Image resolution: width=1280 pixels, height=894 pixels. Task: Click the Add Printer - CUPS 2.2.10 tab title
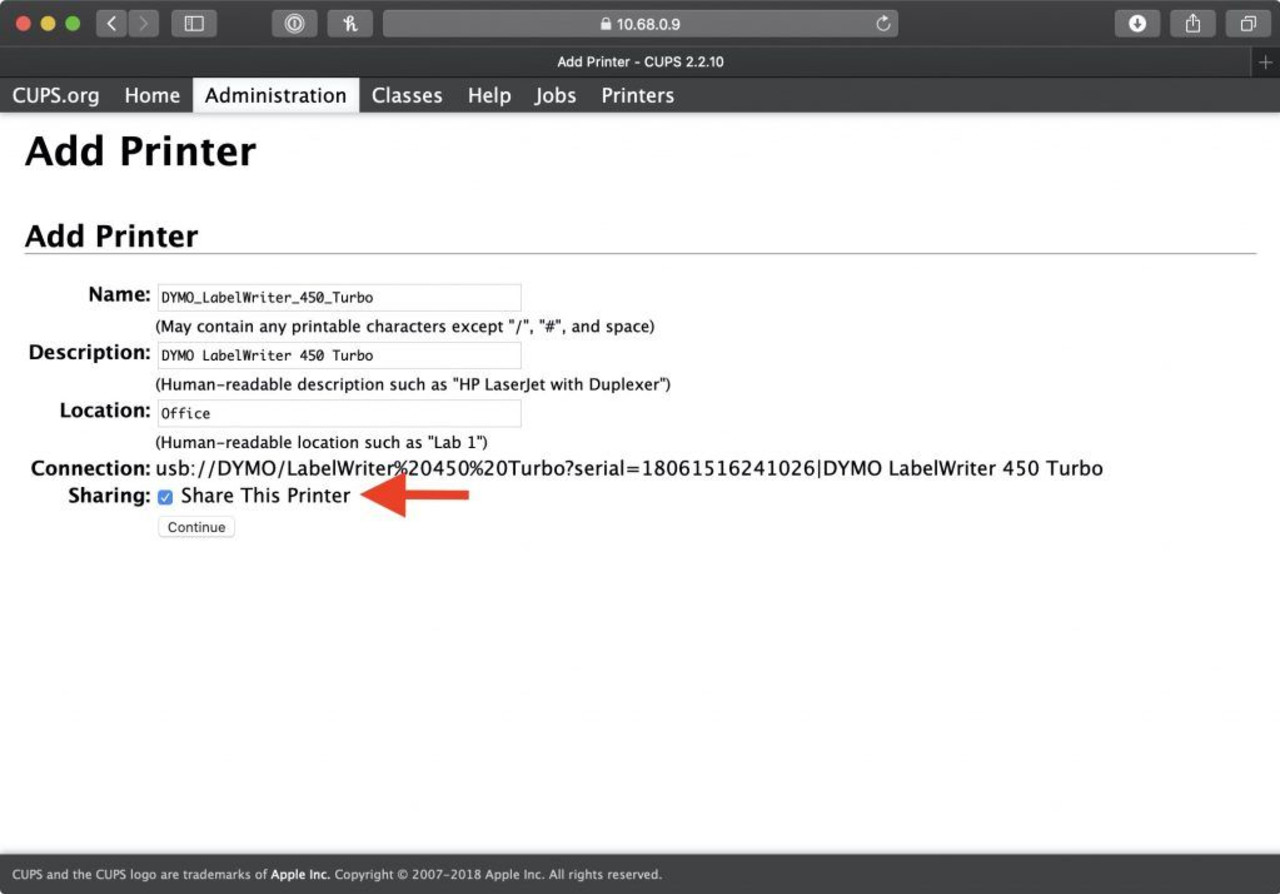[640, 62]
